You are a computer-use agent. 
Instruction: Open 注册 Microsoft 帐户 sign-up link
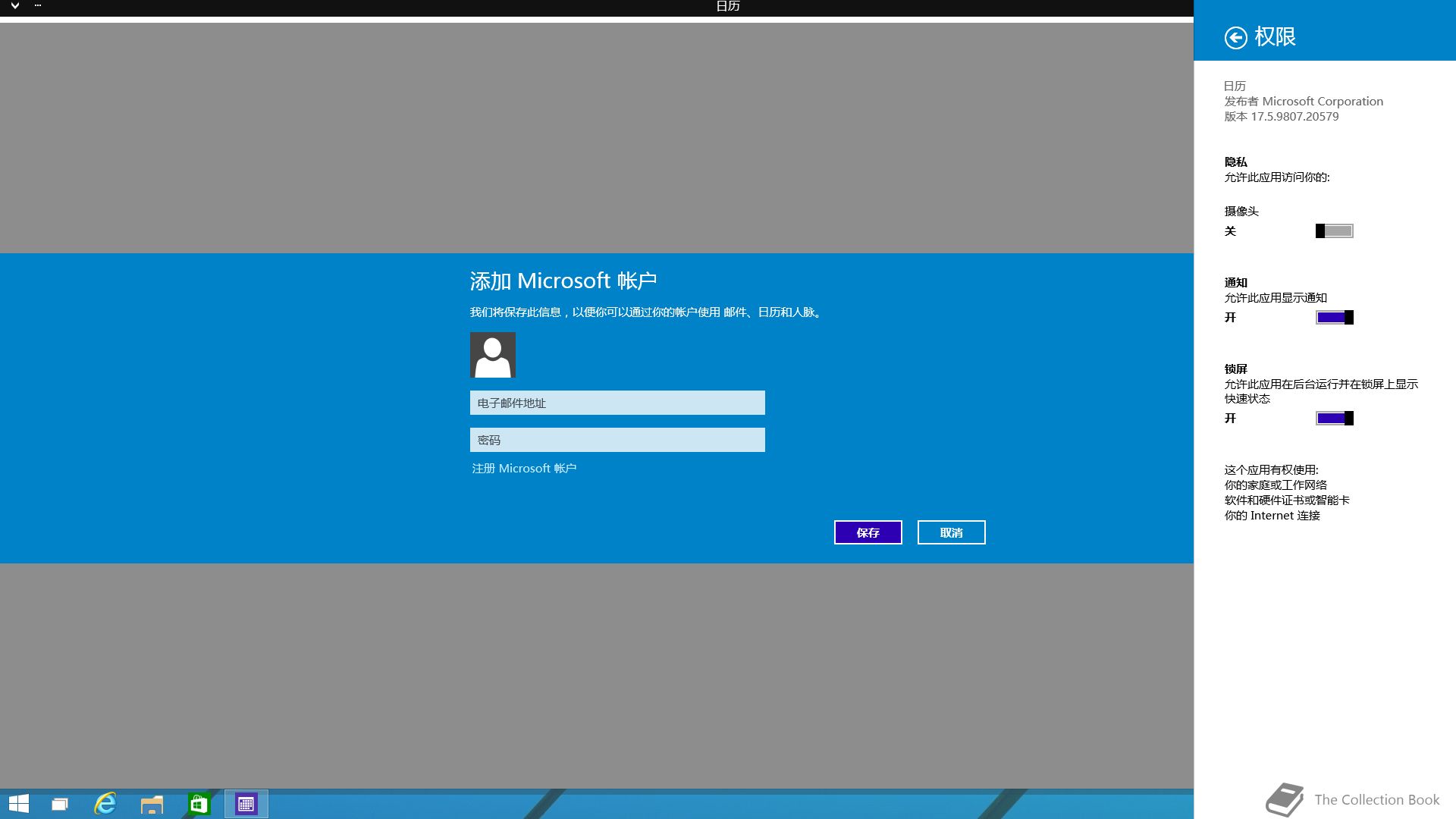(x=524, y=469)
